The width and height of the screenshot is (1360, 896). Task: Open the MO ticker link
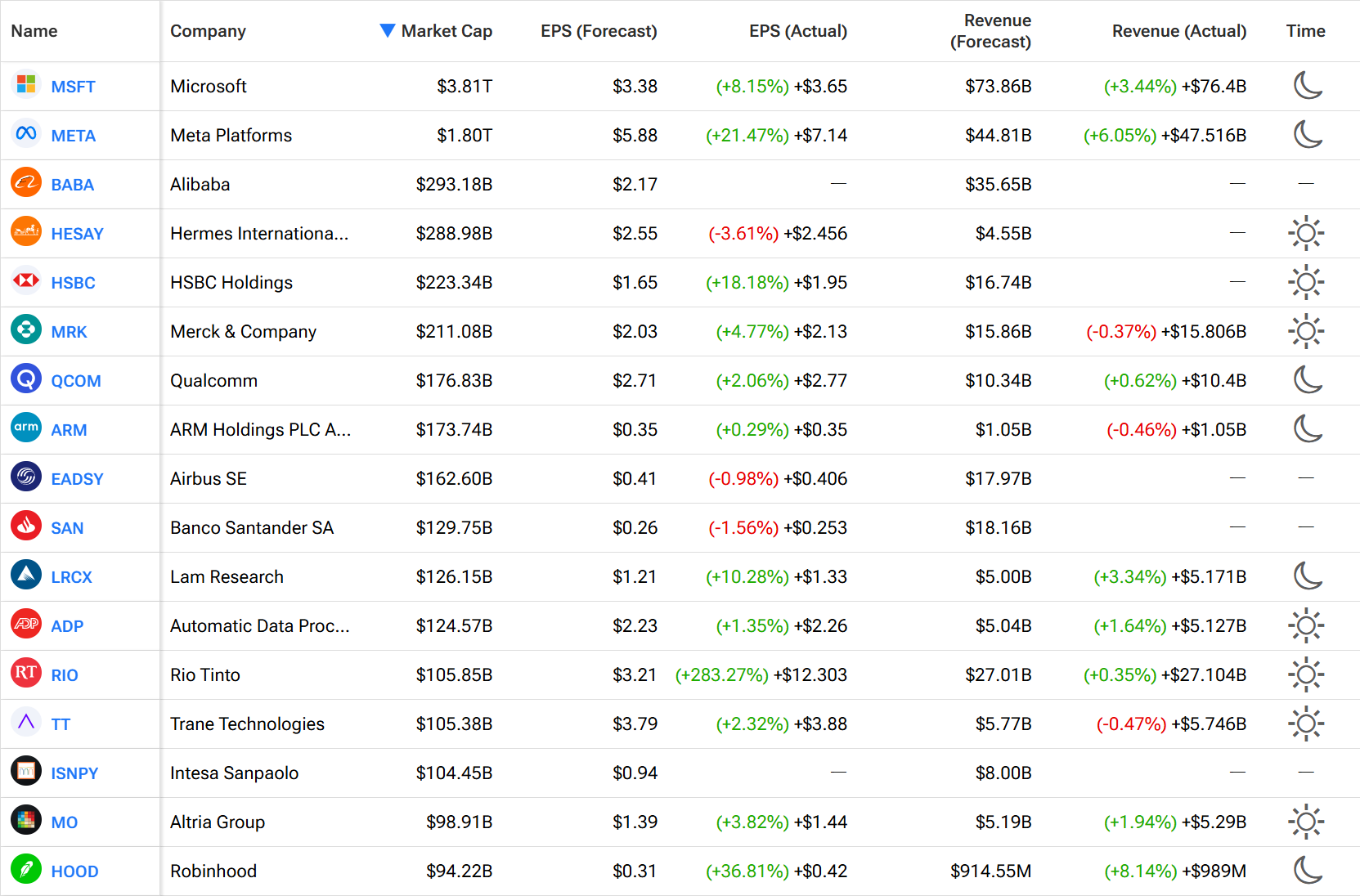(65, 822)
